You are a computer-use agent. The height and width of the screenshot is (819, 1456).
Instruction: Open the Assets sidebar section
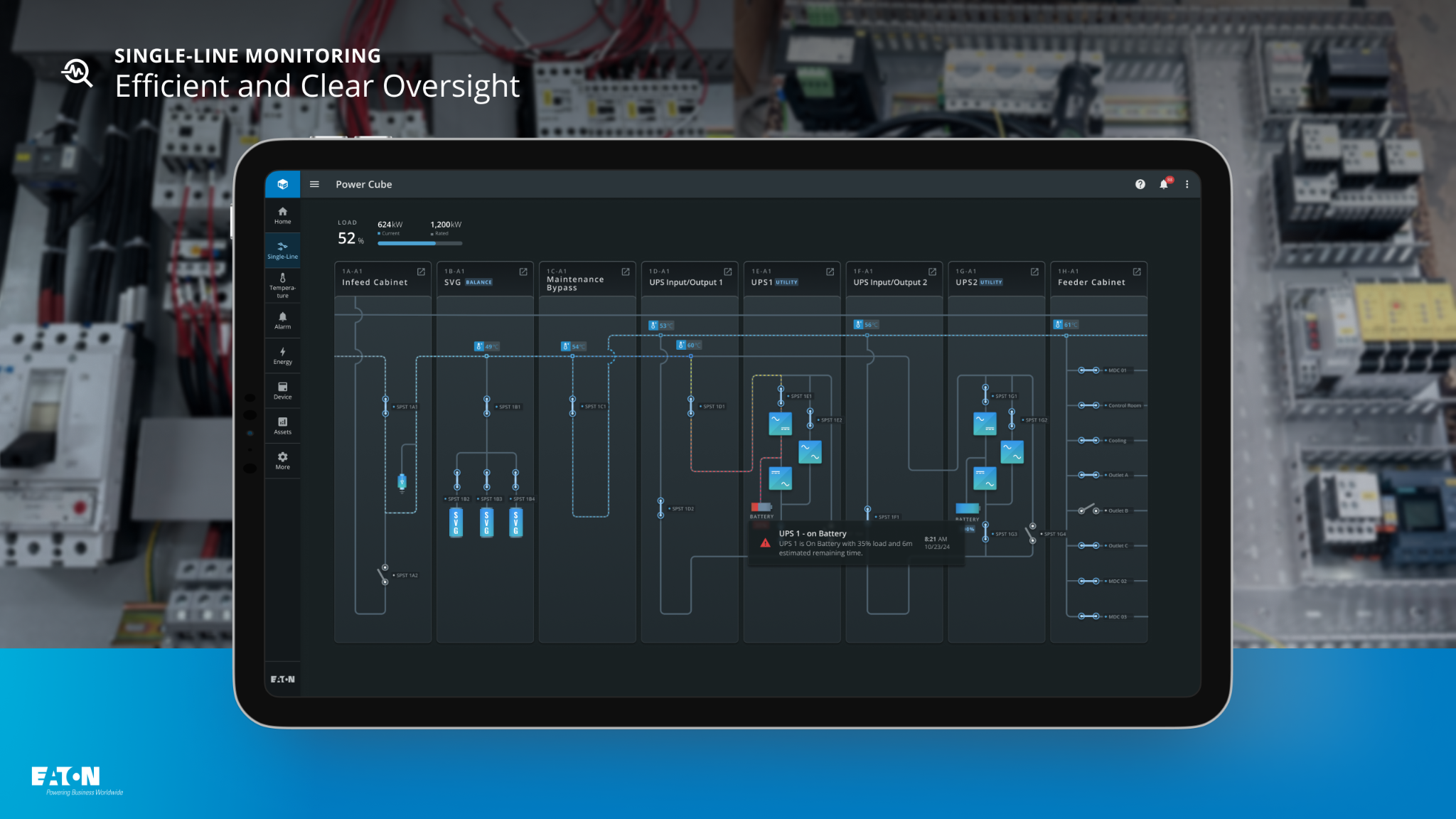click(282, 426)
